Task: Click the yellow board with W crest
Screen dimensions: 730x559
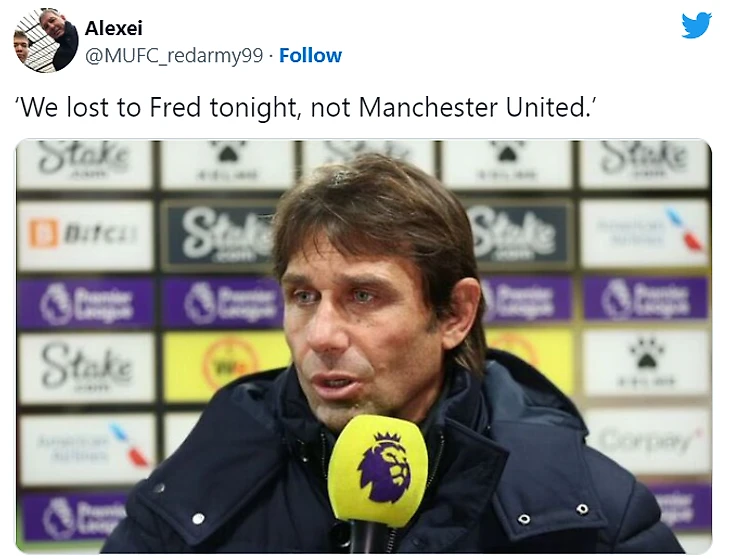Action: [228, 363]
